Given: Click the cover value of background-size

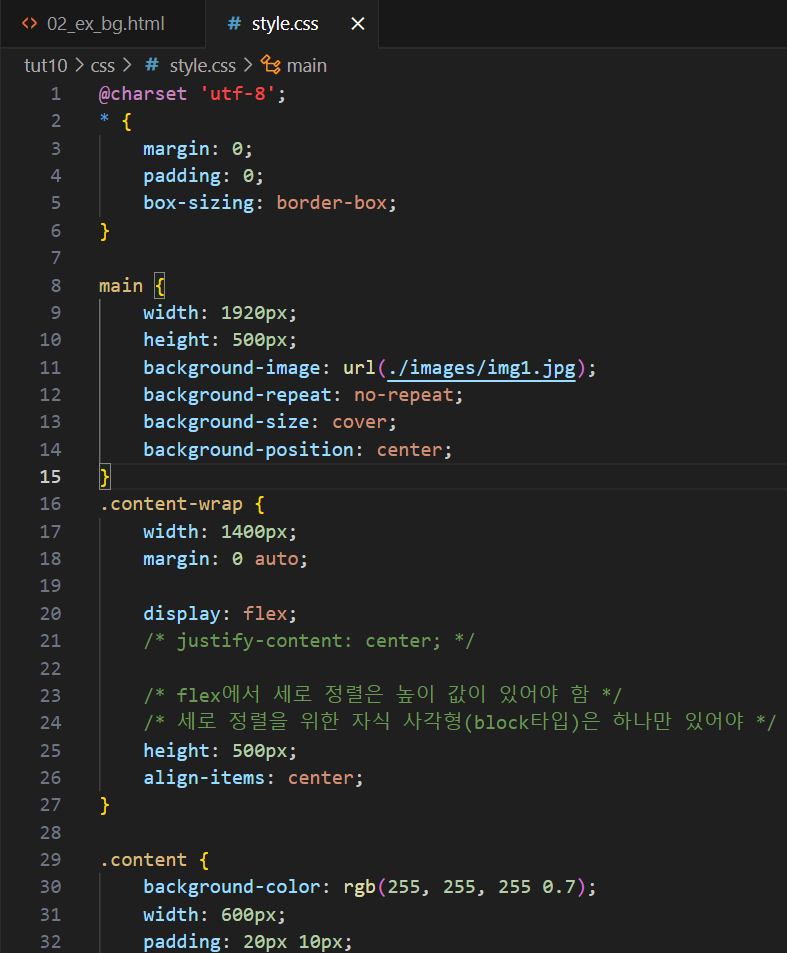Looking at the screenshot, I should [x=359, y=422].
